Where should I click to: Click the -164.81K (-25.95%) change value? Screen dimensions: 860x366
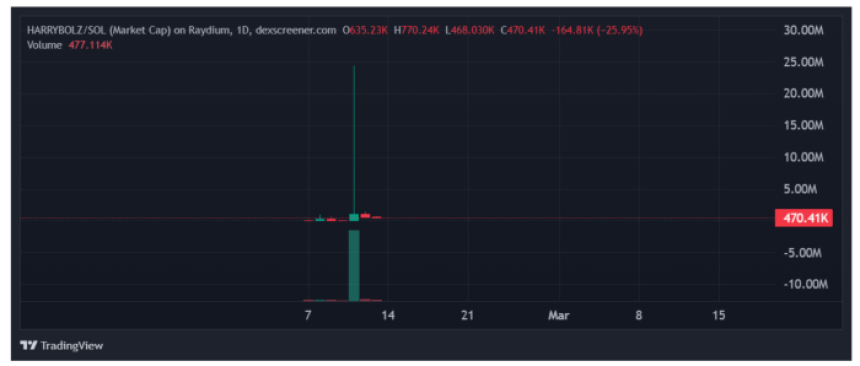click(596, 31)
